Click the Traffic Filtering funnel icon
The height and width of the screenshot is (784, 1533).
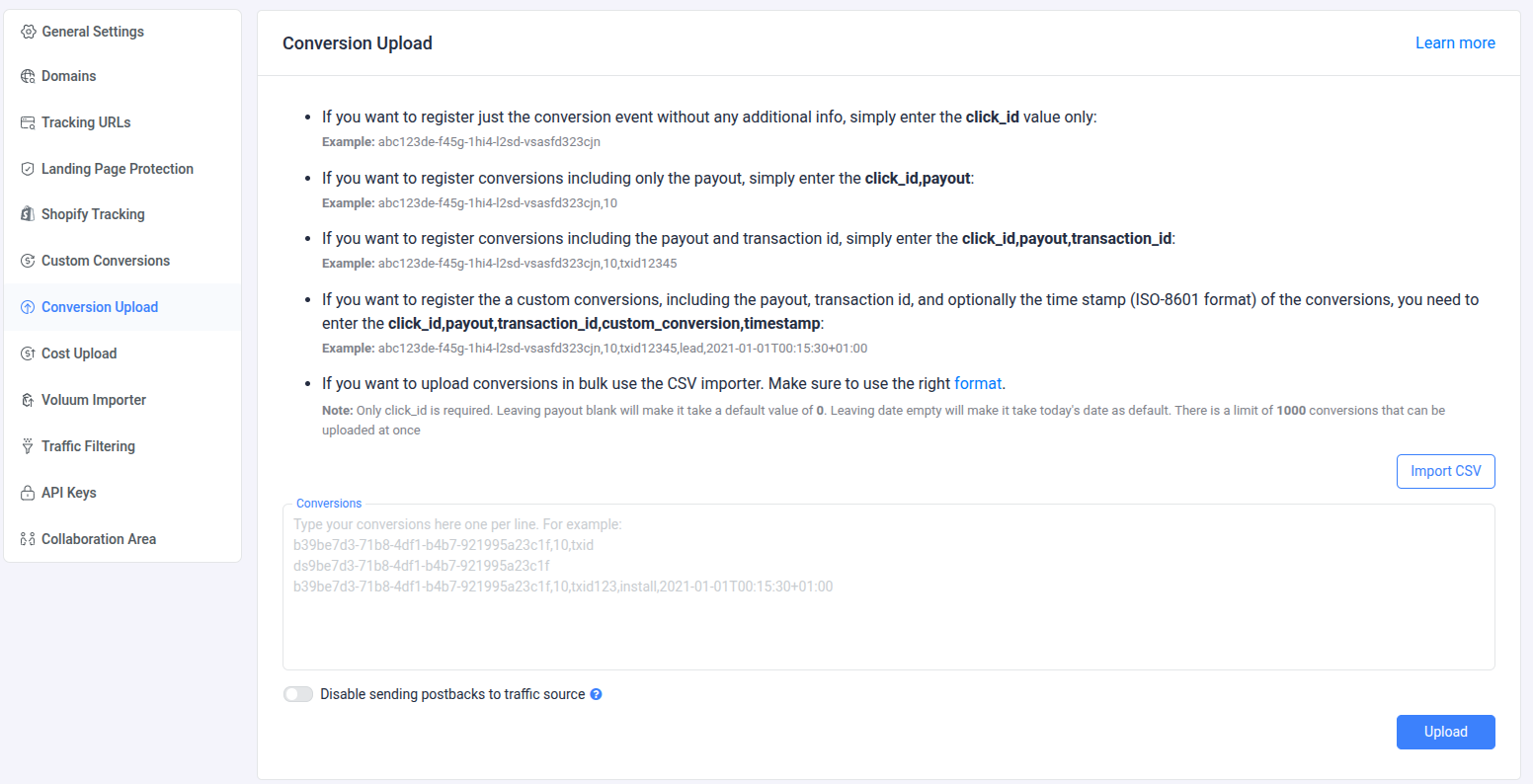point(28,446)
